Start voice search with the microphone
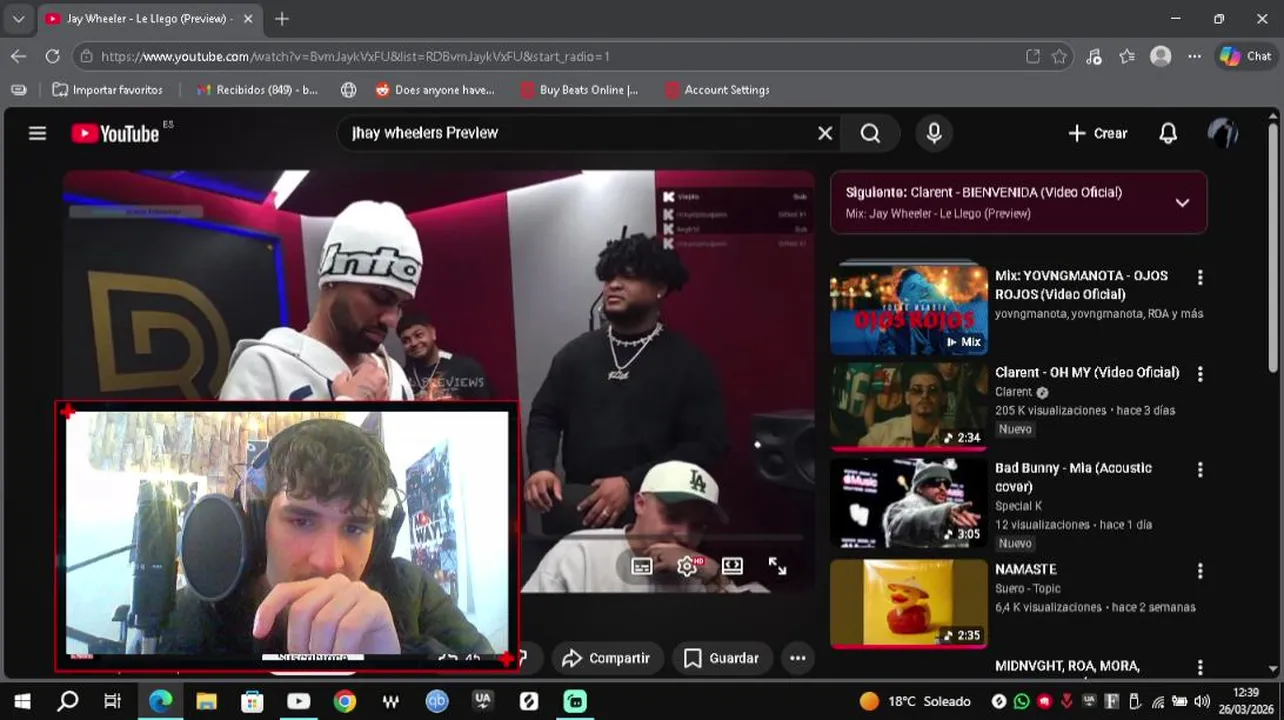The width and height of the screenshot is (1284, 720). (934, 133)
